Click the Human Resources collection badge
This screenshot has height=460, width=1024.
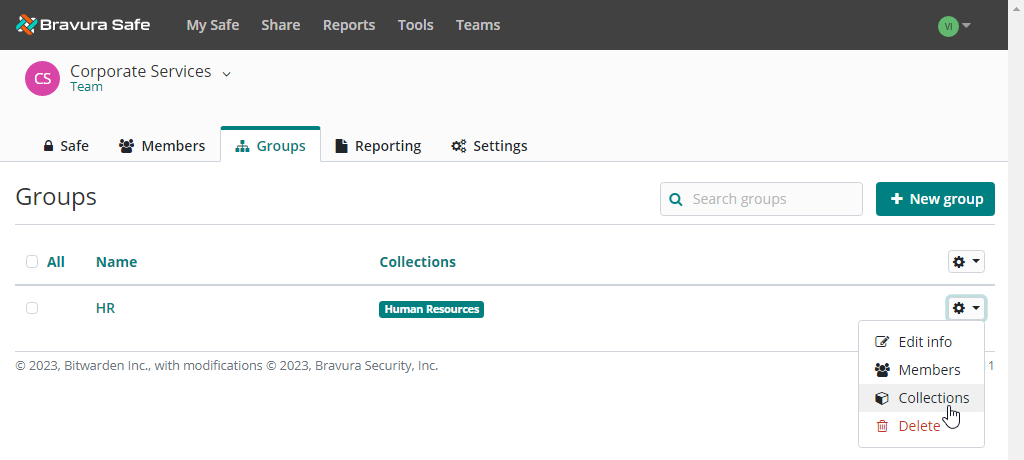[x=431, y=309]
